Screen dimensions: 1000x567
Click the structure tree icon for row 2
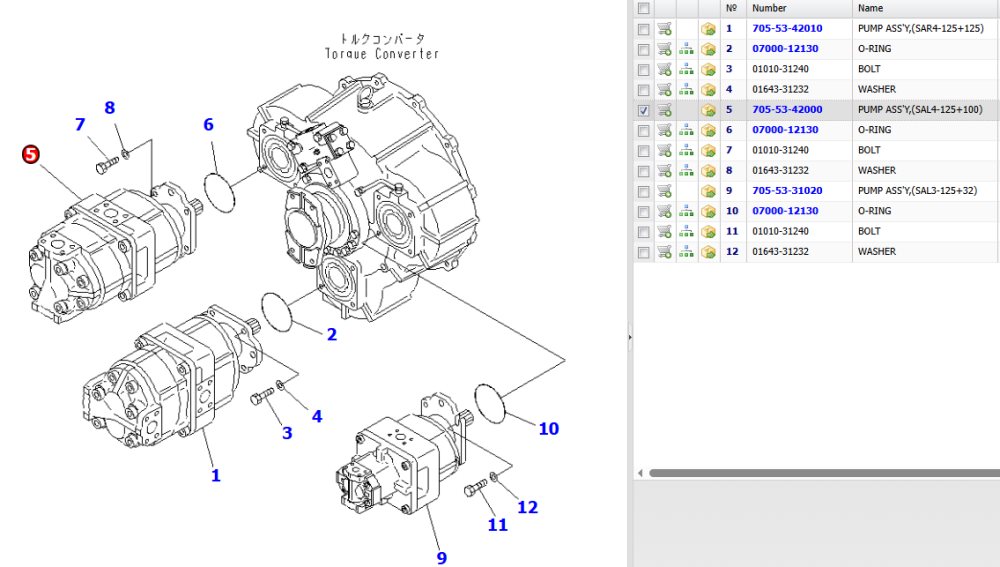[686, 49]
